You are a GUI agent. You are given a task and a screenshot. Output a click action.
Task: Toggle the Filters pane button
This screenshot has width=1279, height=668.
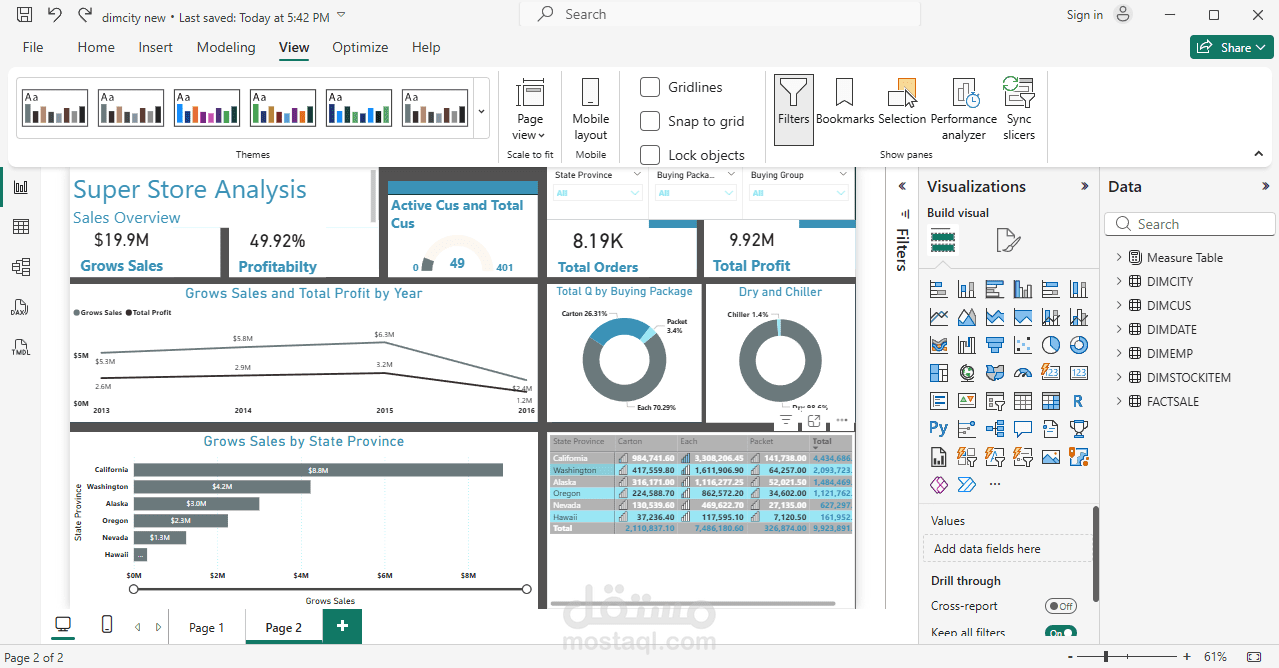[793, 110]
